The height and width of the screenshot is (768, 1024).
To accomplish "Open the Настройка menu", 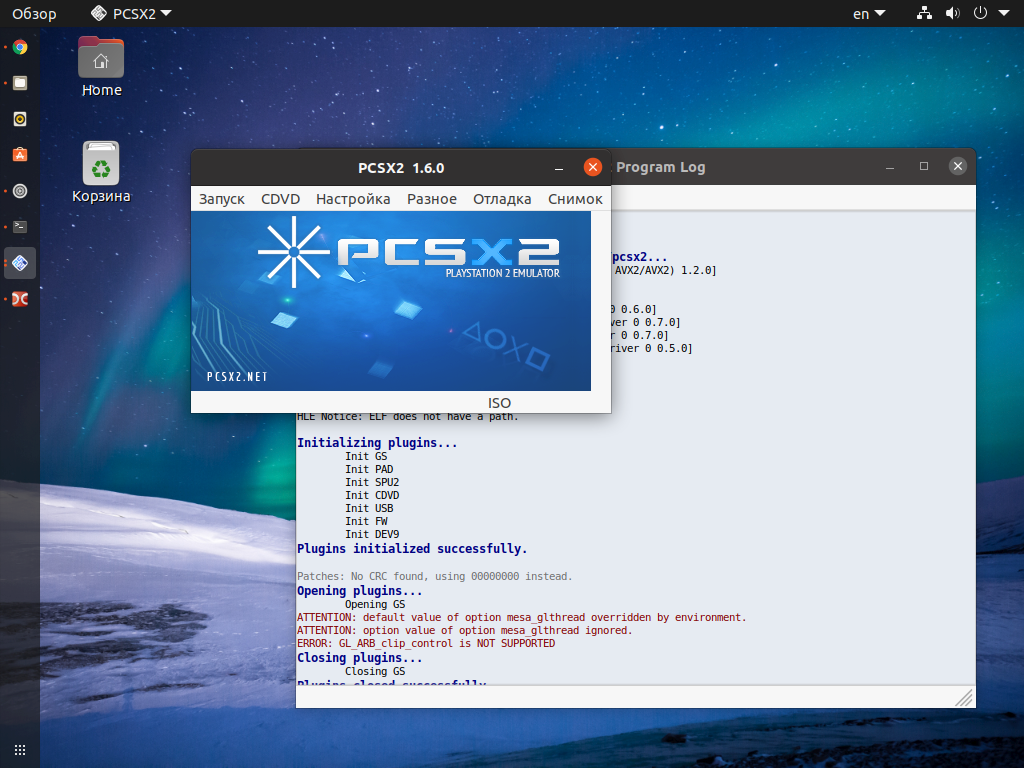I will pos(353,199).
